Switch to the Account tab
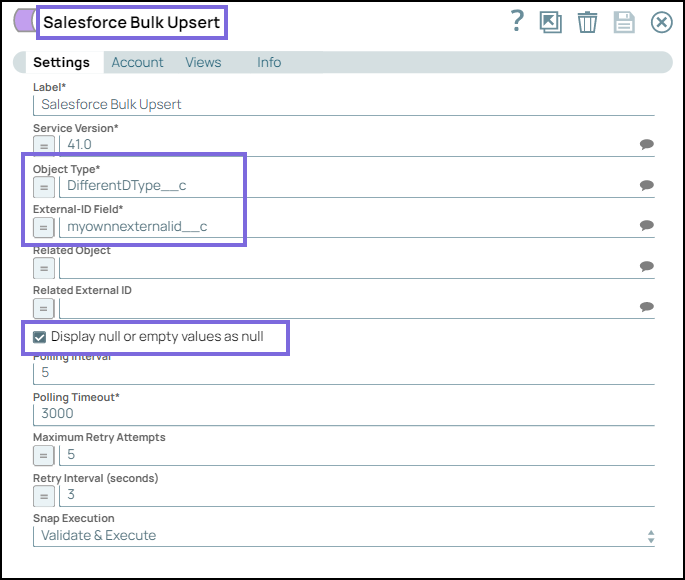 click(x=137, y=62)
